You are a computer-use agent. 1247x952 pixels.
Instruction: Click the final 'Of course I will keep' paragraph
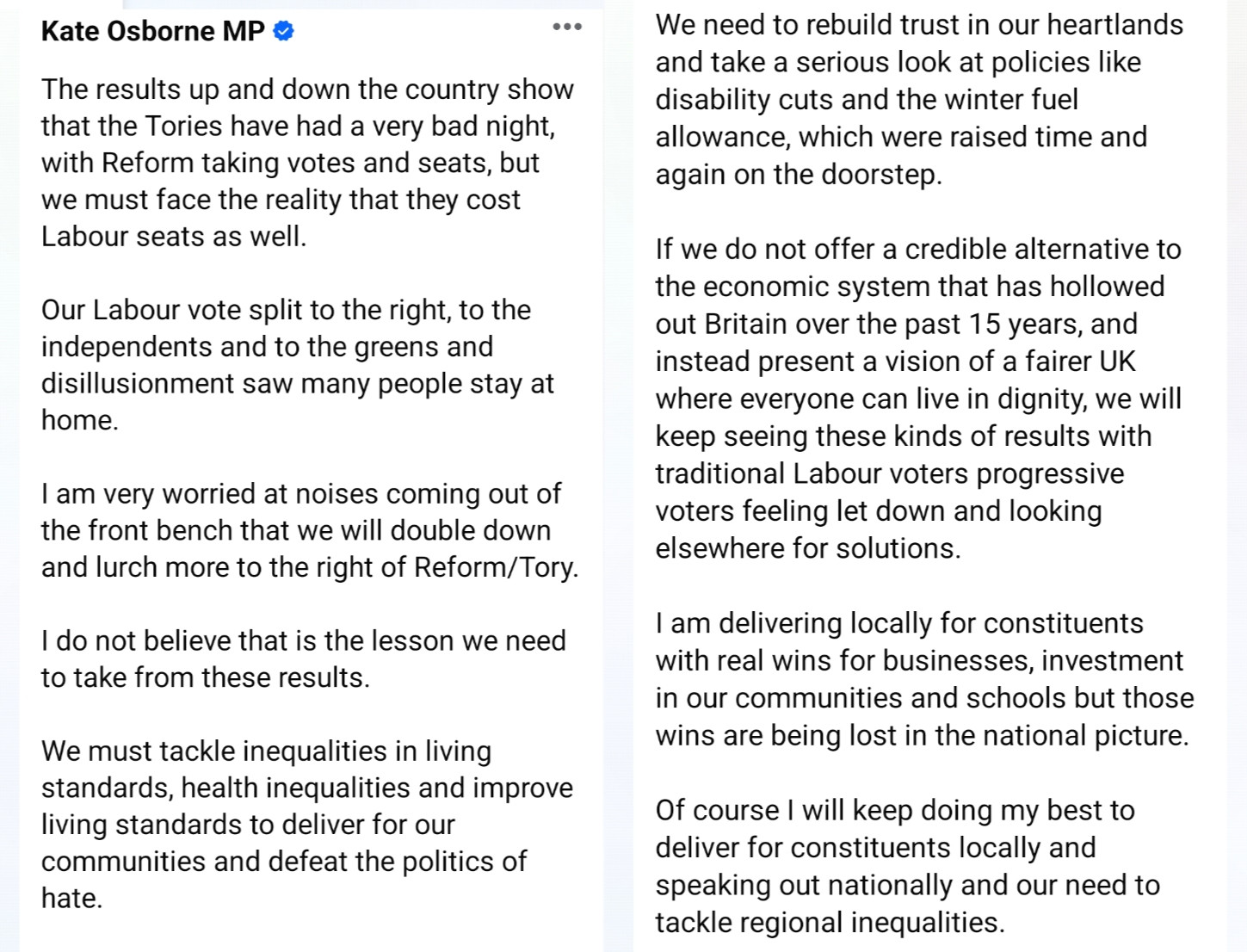pyautogui.click(x=908, y=866)
